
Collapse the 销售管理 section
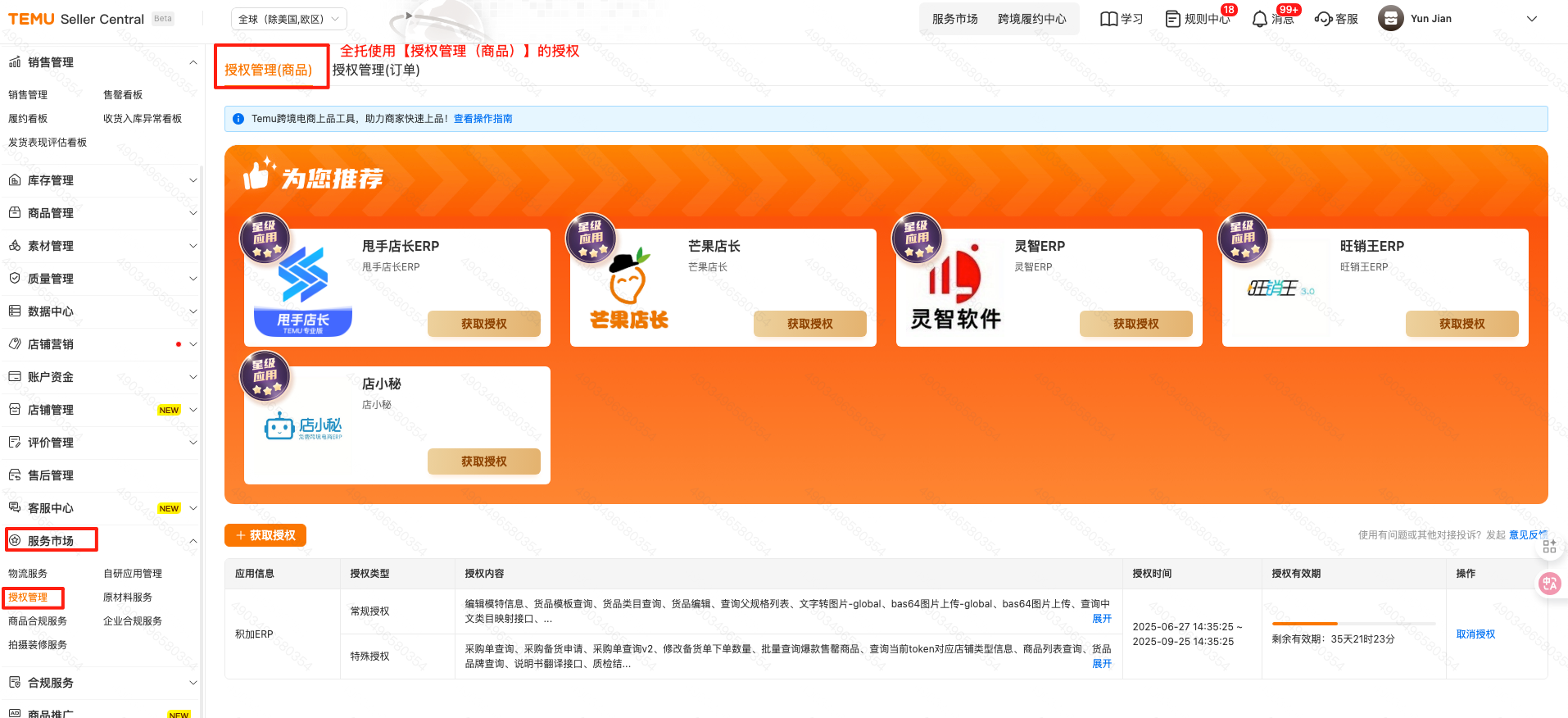[x=193, y=62]
